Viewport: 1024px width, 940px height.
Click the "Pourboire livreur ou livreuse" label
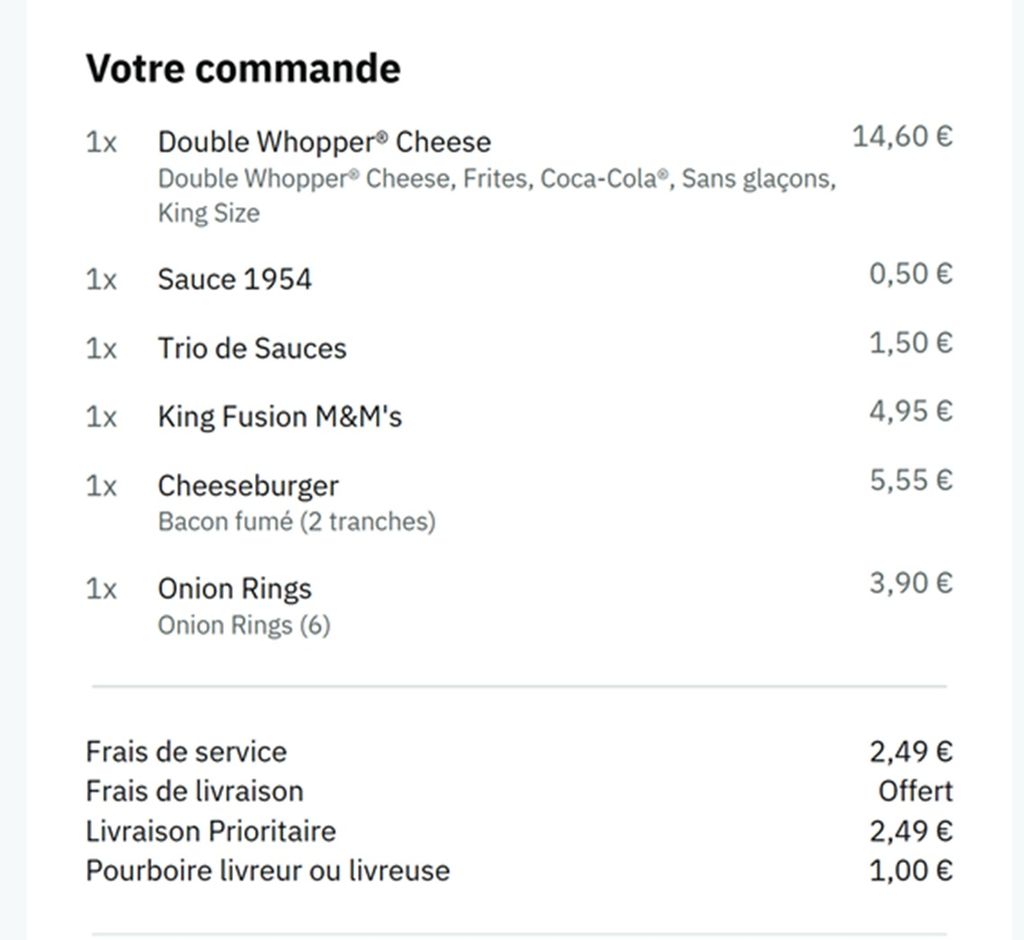[x=268, y=871]
